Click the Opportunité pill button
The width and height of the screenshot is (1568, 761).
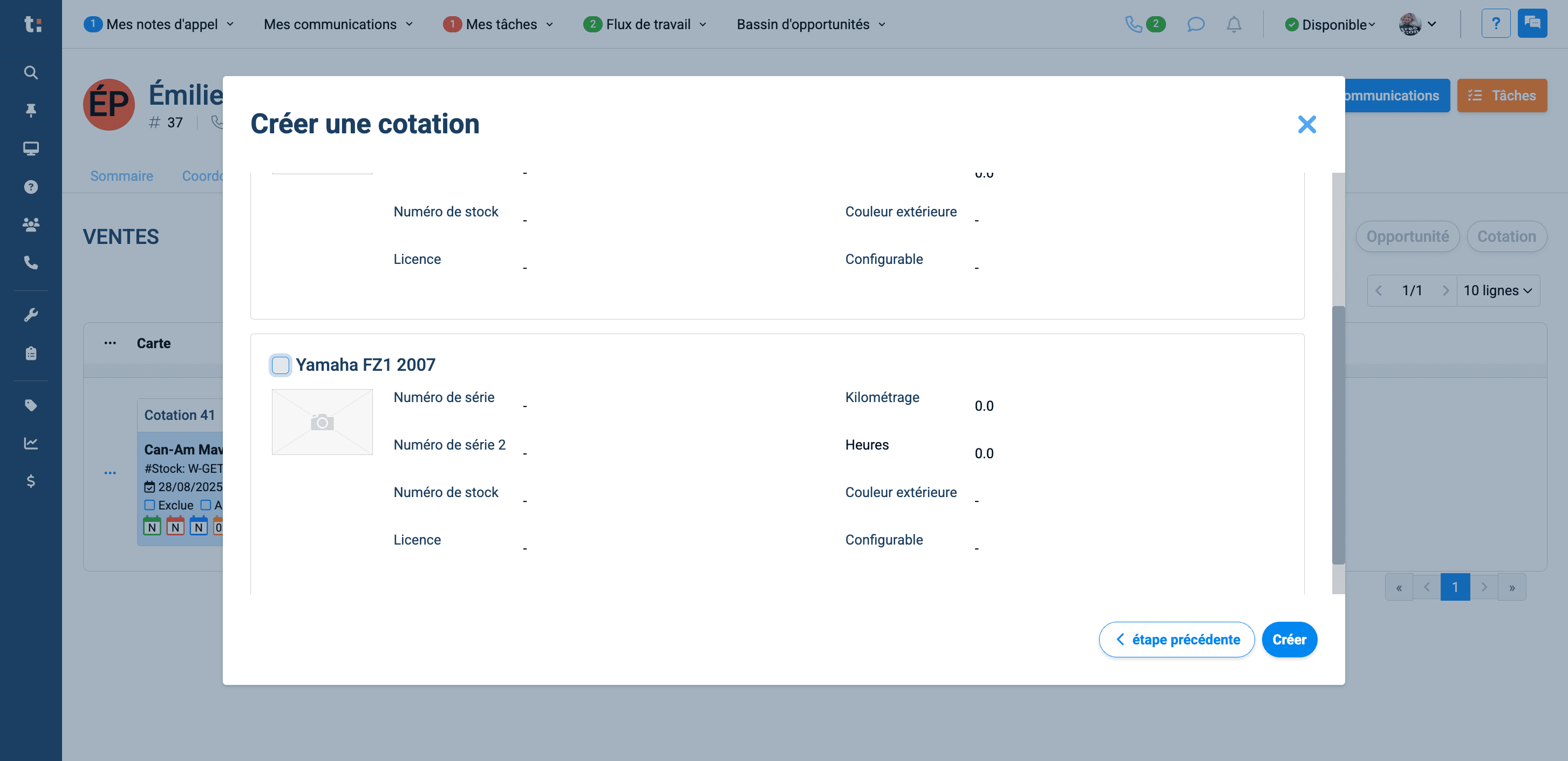[x=1407, y=237]
